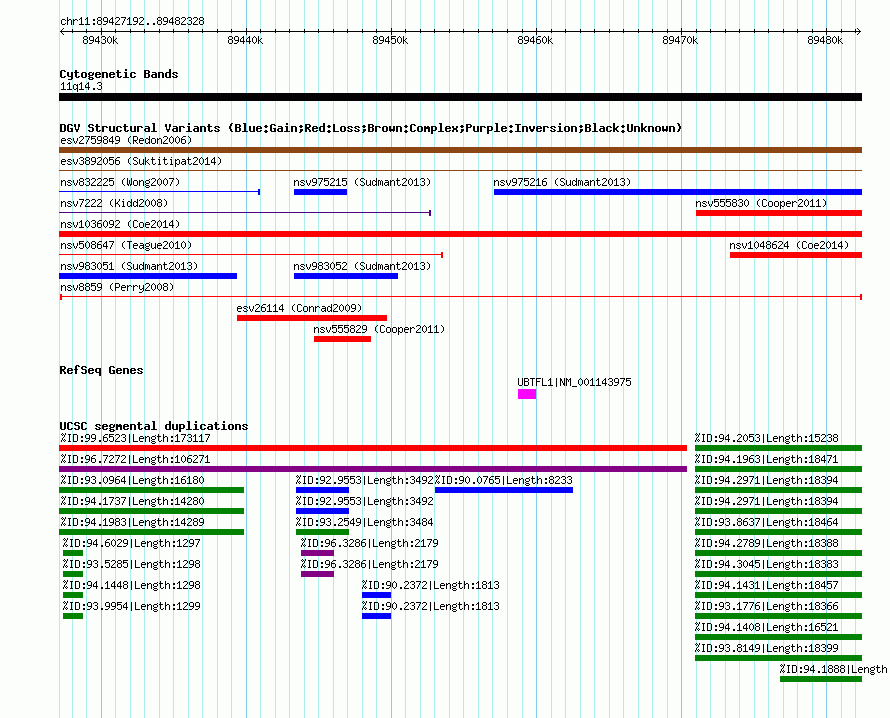The width and height of the screenshot is (890, 718).
Task: Click the nsv983052 (Sudmant2013) label
Action: [x=362, y=266]
